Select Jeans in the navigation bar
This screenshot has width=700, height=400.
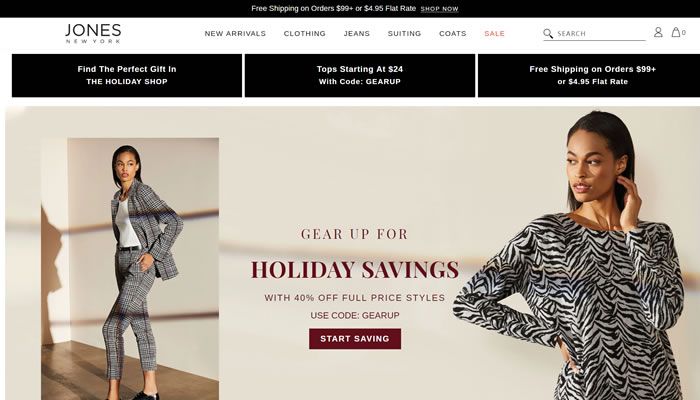(357, 33)
